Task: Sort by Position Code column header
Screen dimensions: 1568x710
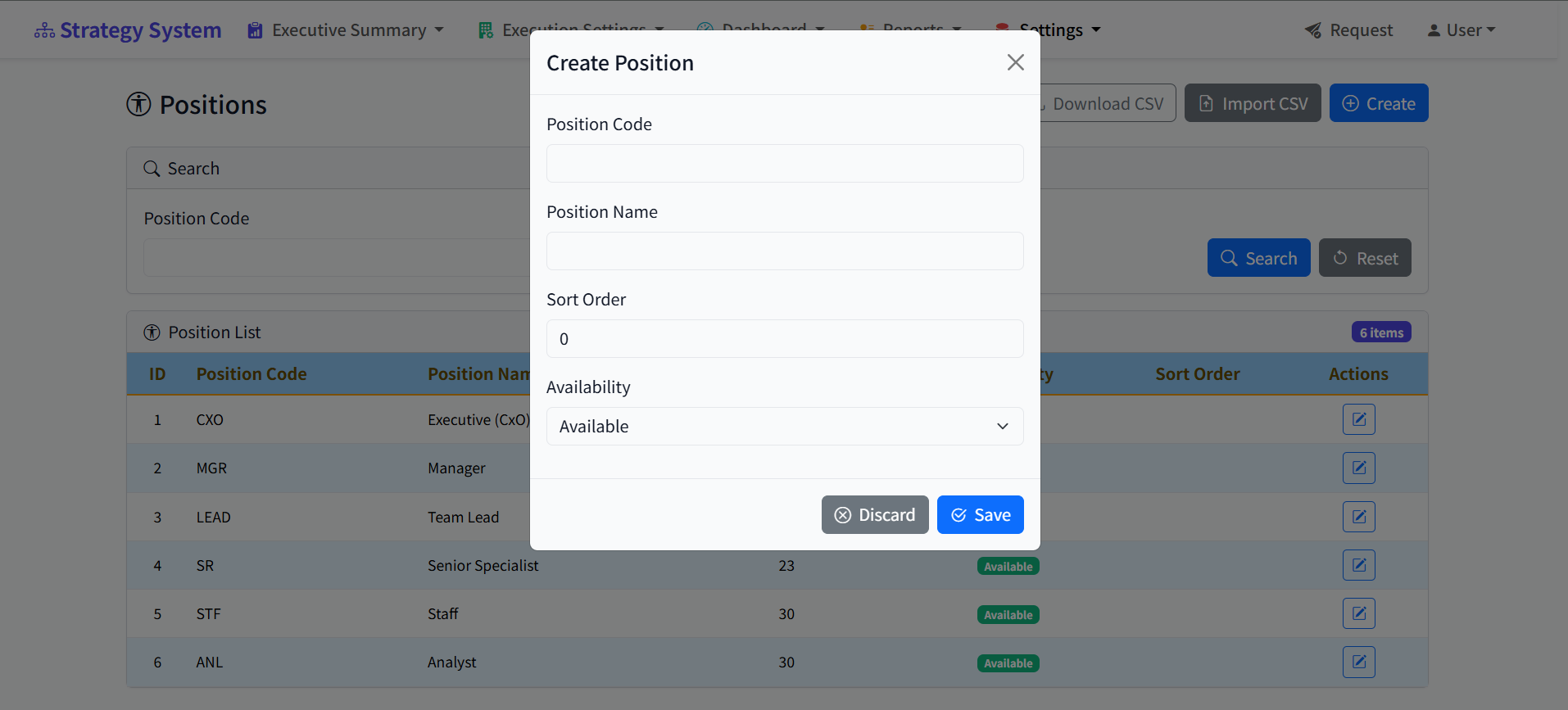Action: (252, 374)
